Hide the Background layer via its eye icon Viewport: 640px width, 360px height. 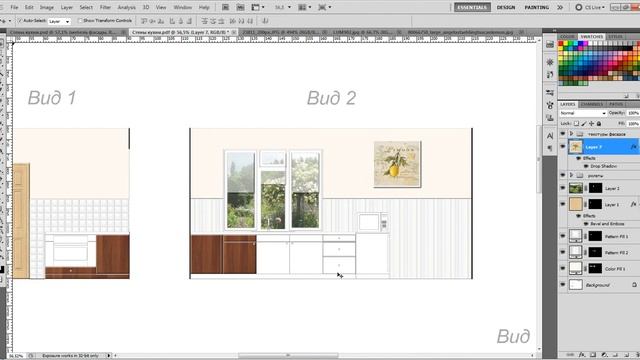click(x=563, y=284)
